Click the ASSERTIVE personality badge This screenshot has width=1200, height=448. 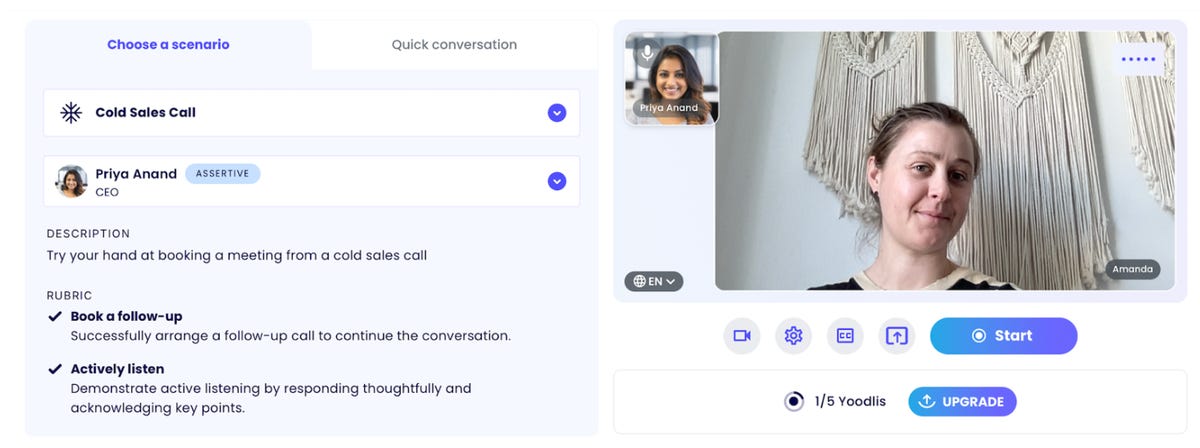point(223,174)
